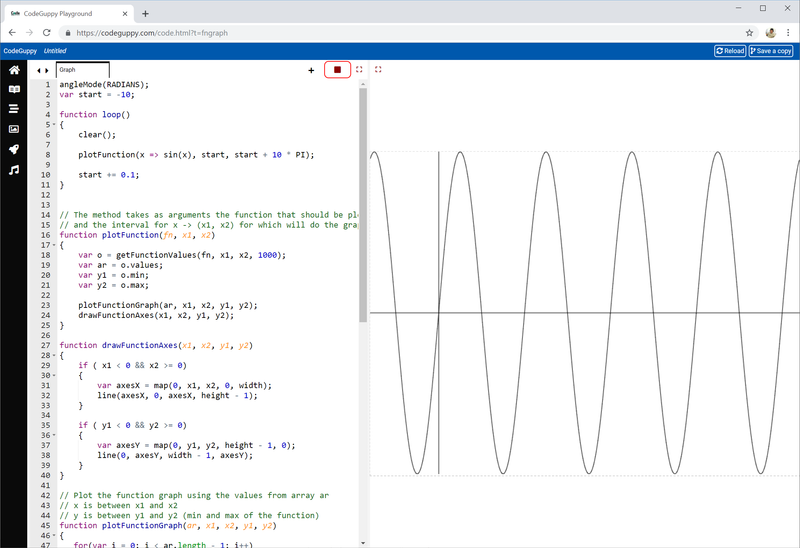Click 'start += 0.1;' code line
This screenshot has width=800, height=548.
[x=109, y=175]
